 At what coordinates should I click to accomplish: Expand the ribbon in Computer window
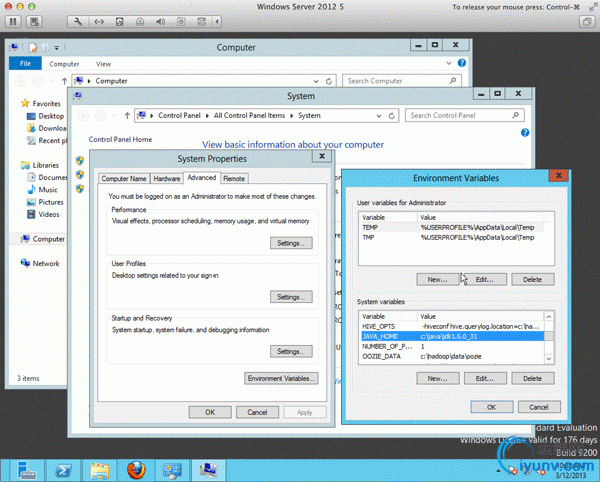tap(449, 63)
